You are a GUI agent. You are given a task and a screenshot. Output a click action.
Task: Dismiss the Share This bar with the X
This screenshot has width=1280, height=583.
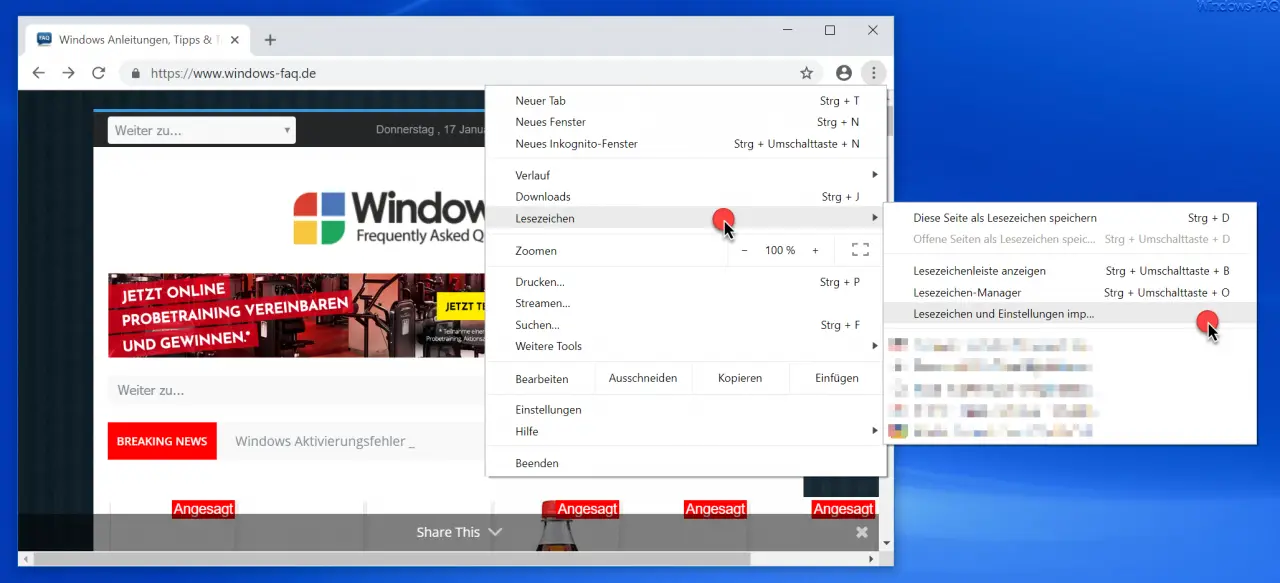(862, 532)
